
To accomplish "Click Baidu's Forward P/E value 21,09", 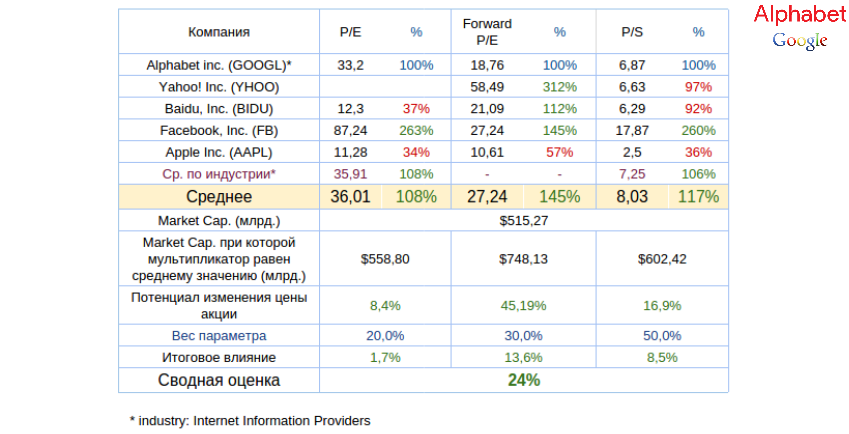I will (487, 109).
